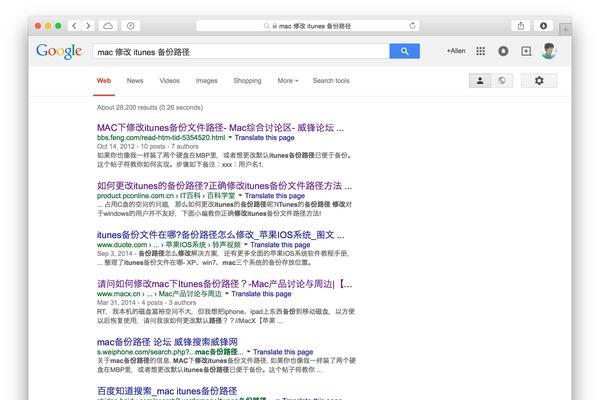This screenshot has width=600, height=400.
Task: Open account profile avatar
Action: tap(549, 51)
